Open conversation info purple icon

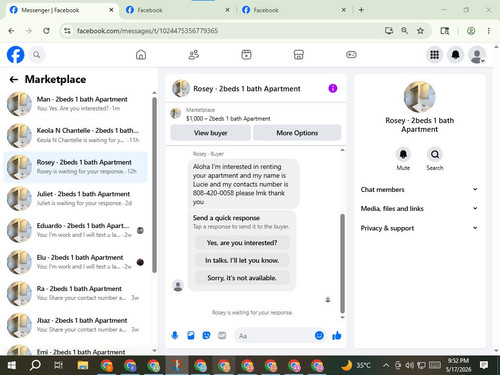pos(333,88)
